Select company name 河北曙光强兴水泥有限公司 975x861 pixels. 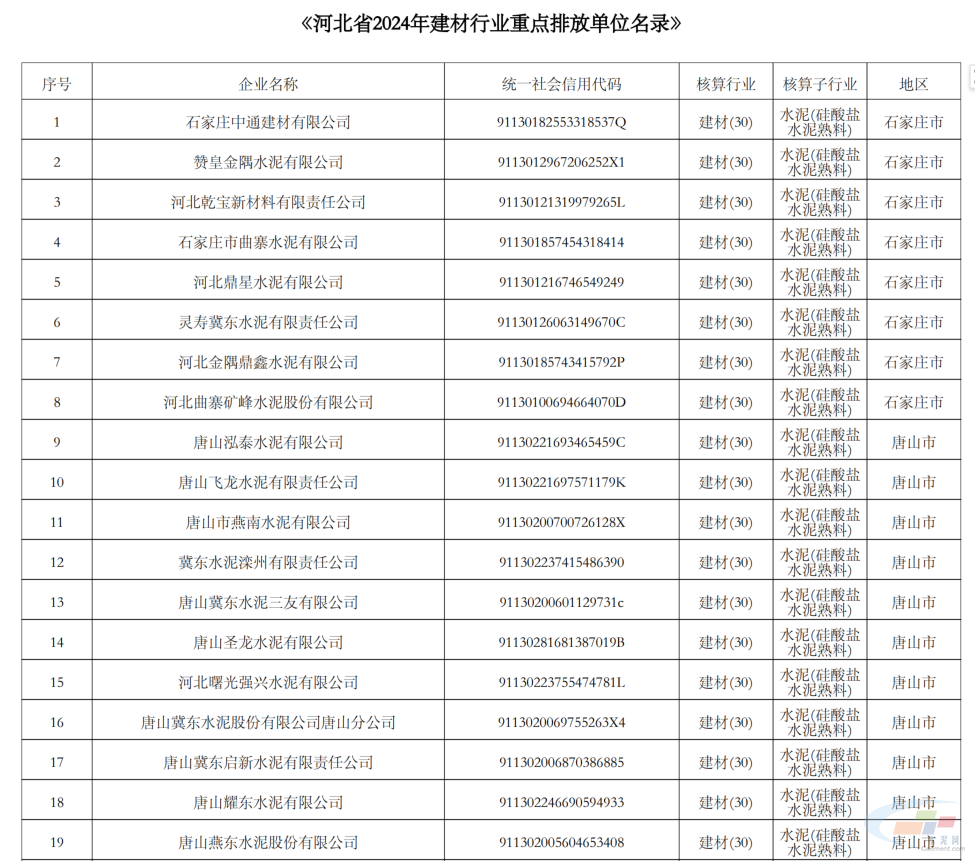pos(268,683)
